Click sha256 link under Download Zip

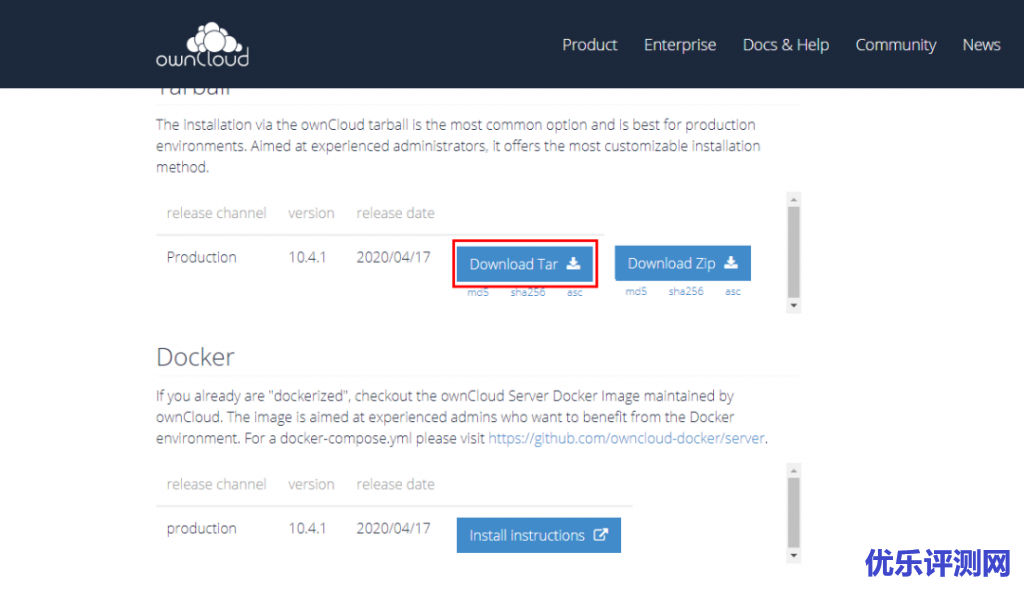[686, 292]
